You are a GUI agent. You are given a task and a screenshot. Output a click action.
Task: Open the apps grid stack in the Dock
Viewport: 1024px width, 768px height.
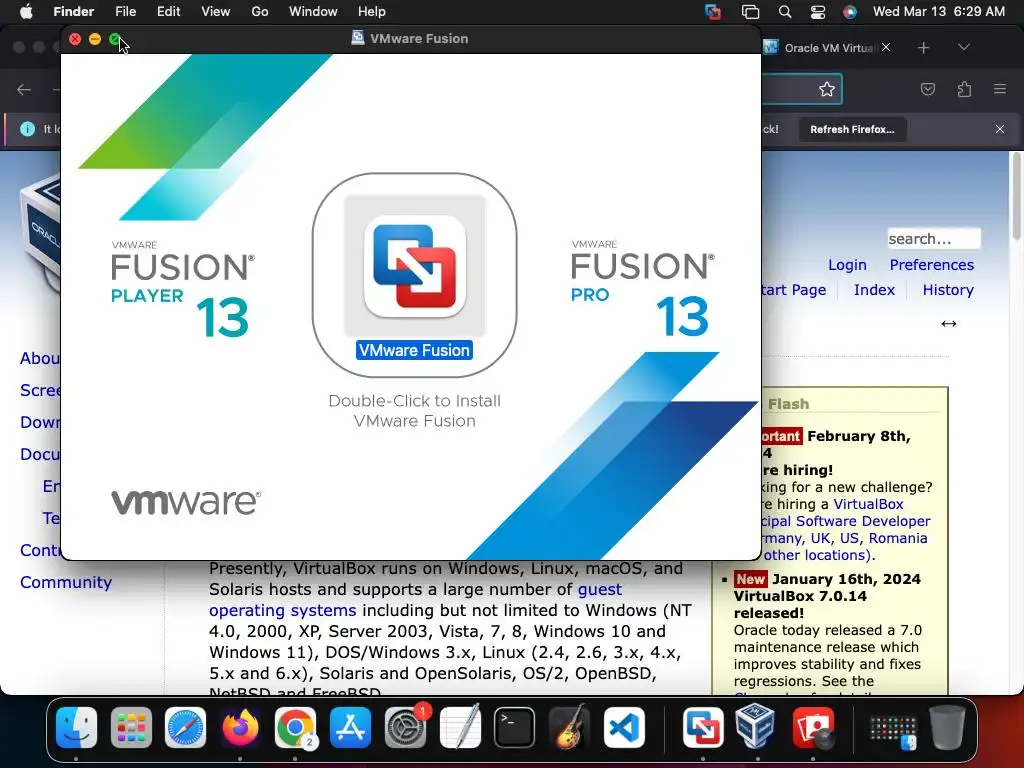click(x=893, y=729)
